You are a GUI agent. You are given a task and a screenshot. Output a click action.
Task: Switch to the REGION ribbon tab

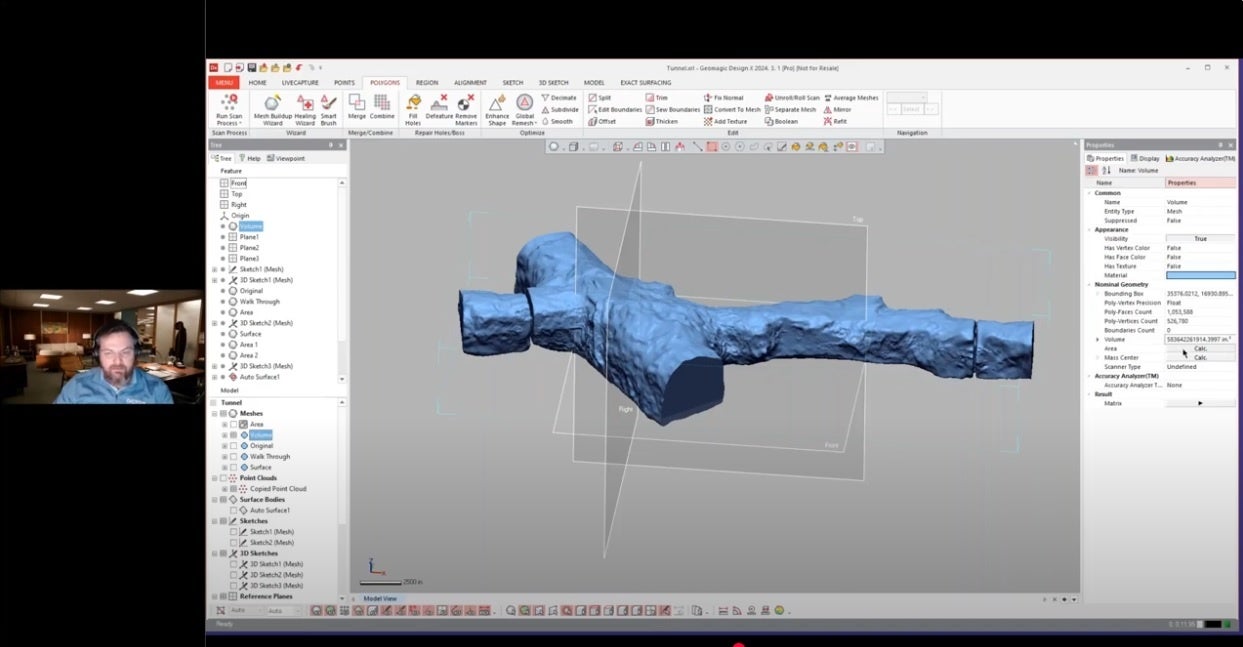click(427, 83)
